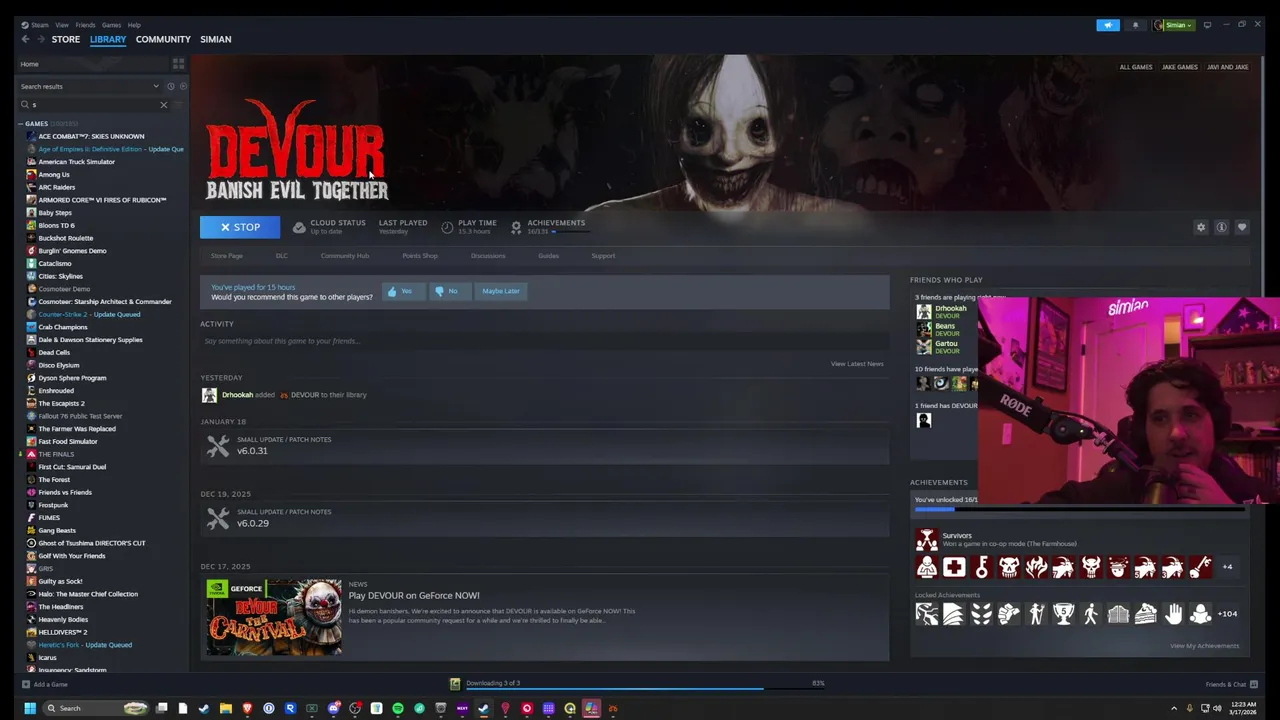Open the Games menu

pos(111,25)
